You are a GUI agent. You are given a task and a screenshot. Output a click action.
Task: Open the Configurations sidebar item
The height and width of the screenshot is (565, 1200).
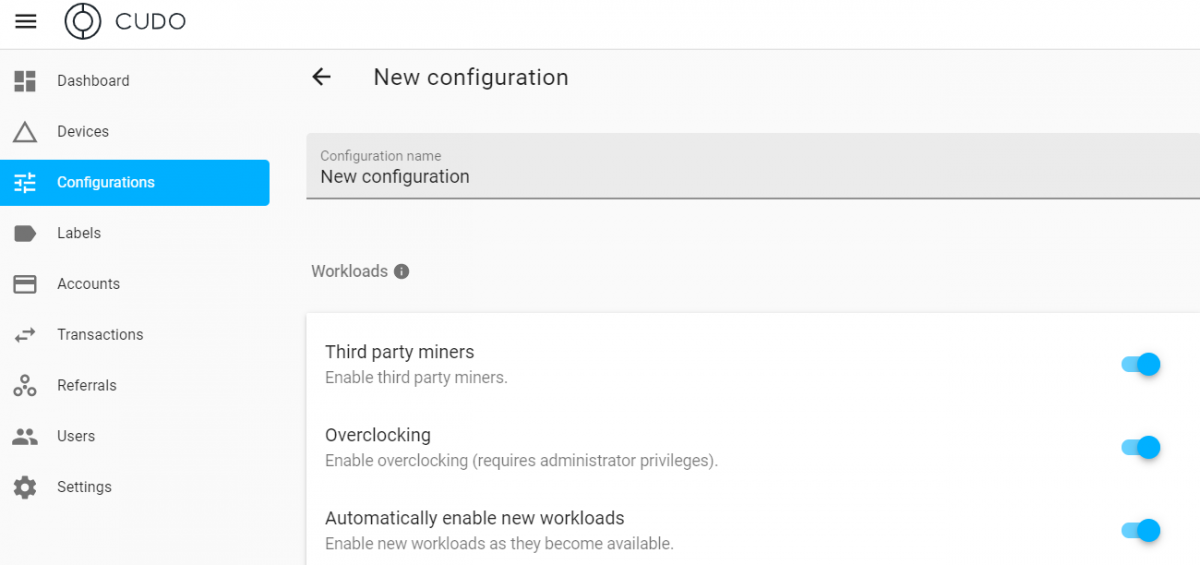coord(106,182)
